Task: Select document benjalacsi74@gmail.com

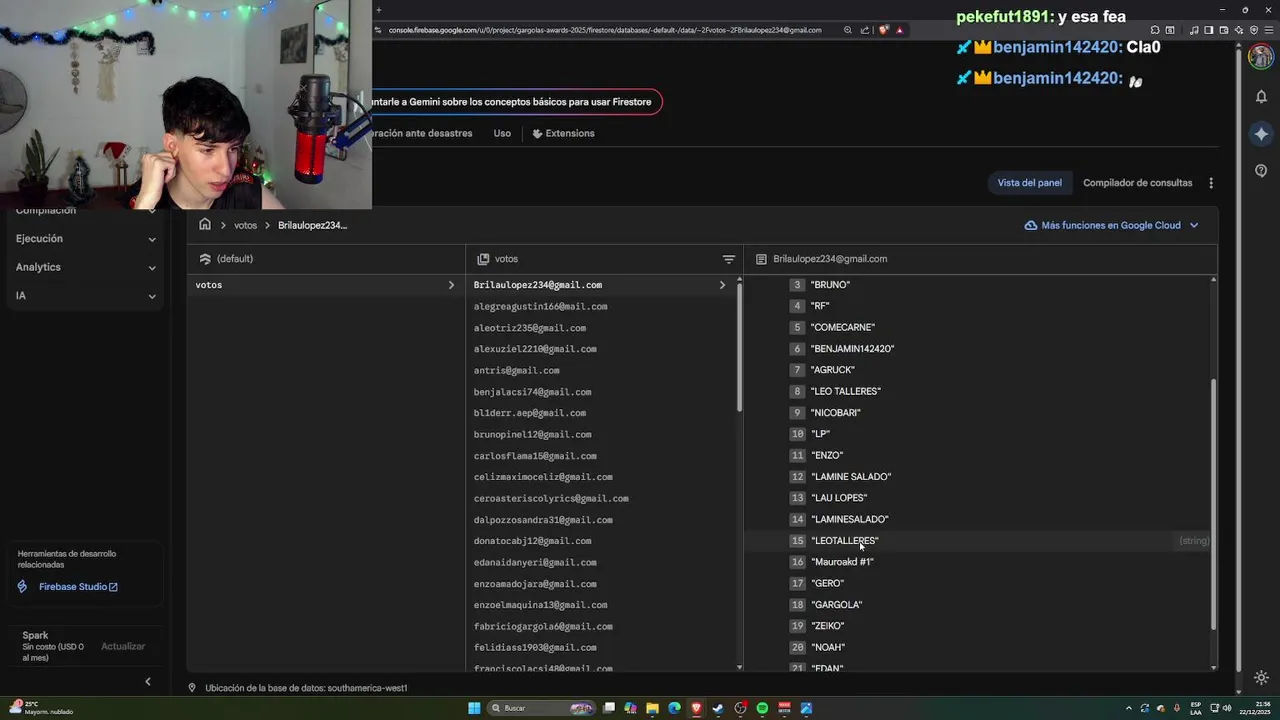Action: 532,392
